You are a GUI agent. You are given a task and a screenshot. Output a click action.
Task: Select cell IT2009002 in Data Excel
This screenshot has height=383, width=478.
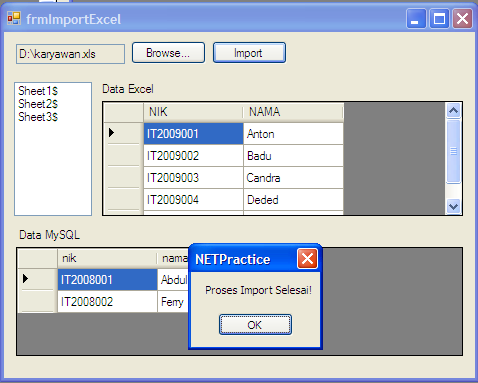click(193, 156)
